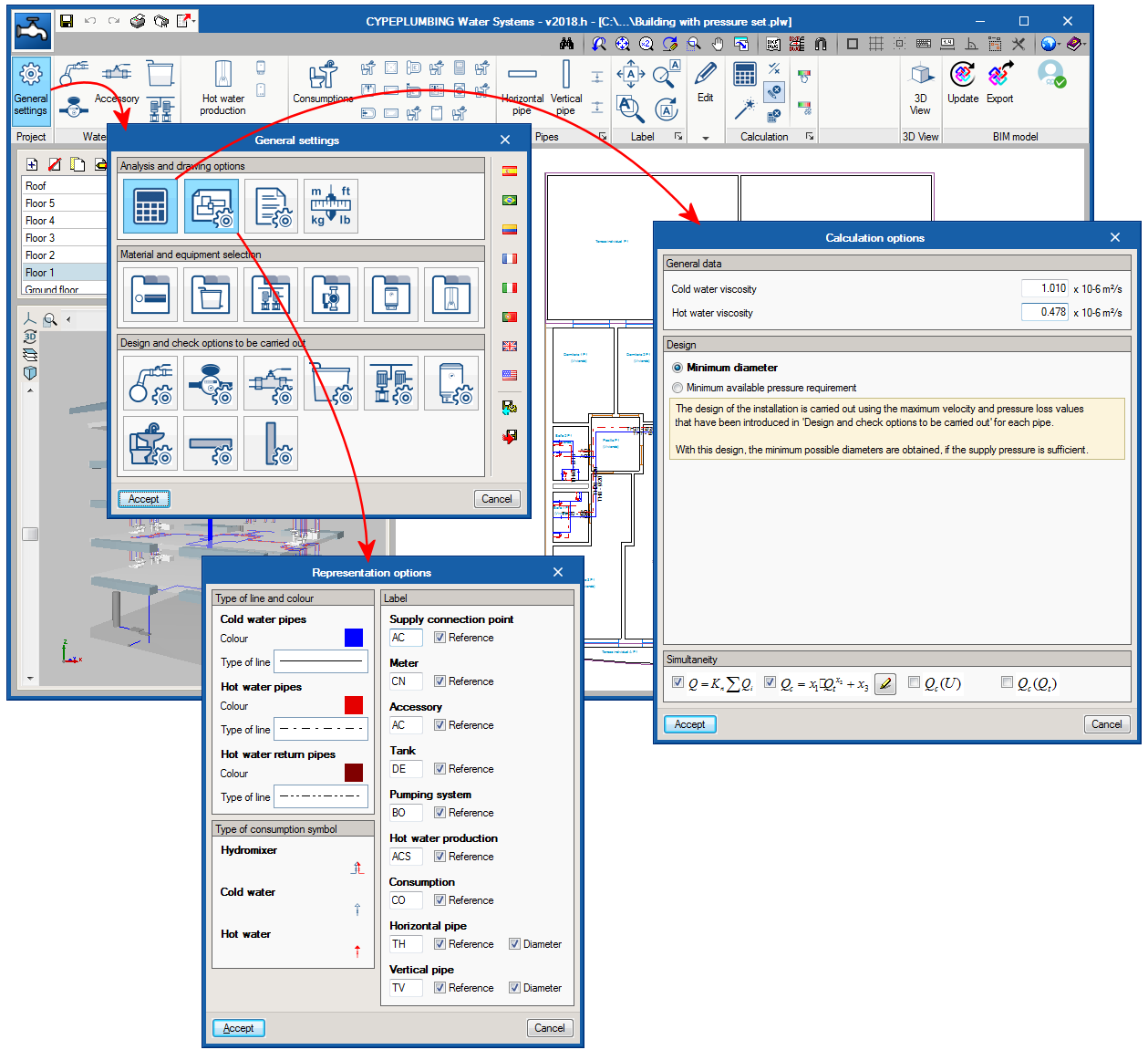The width and height of the screenshot is (1148, 1050).
Task: Click the Hot water production tool
Action: 223,88
